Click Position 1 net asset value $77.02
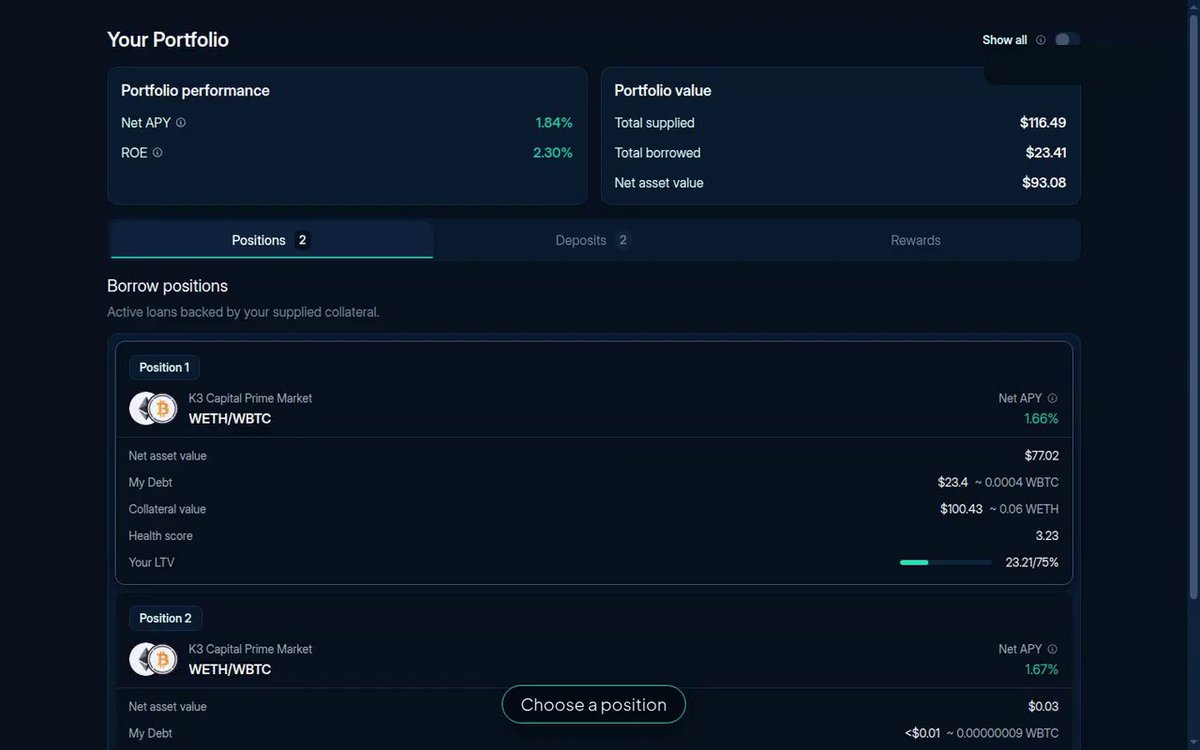 tap(1042, 456)
